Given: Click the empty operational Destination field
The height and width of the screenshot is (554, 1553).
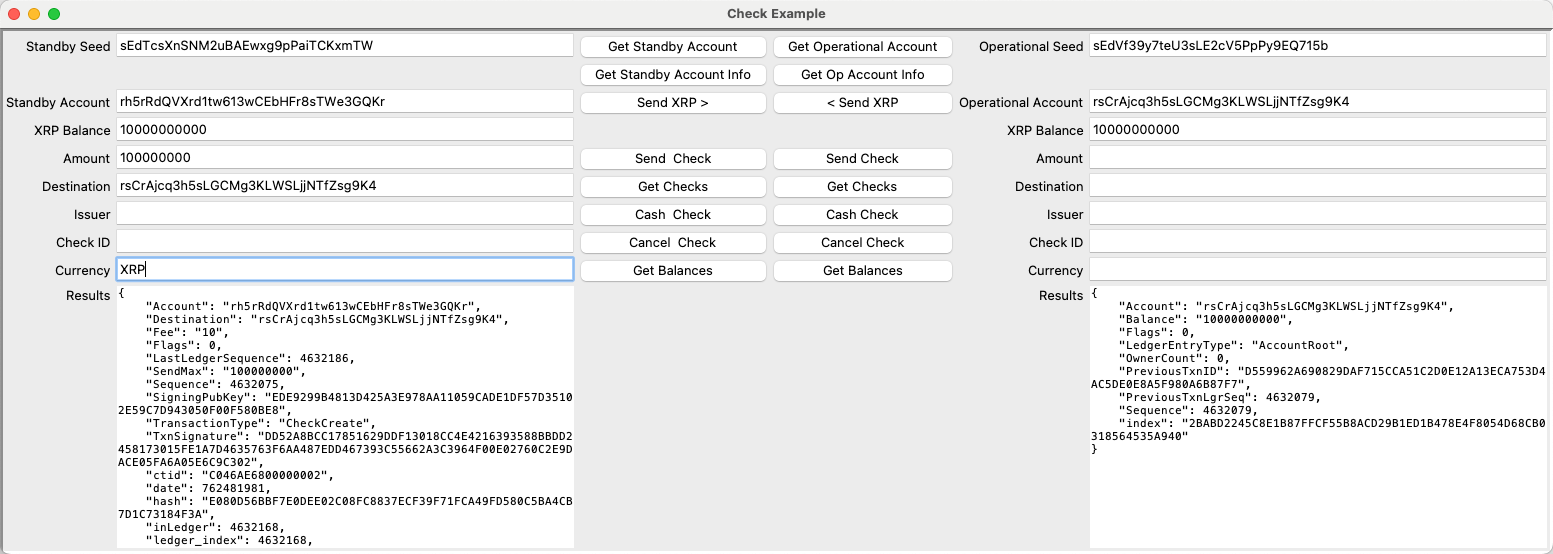Looking at the screenshot, I should tap(1317, 186).
